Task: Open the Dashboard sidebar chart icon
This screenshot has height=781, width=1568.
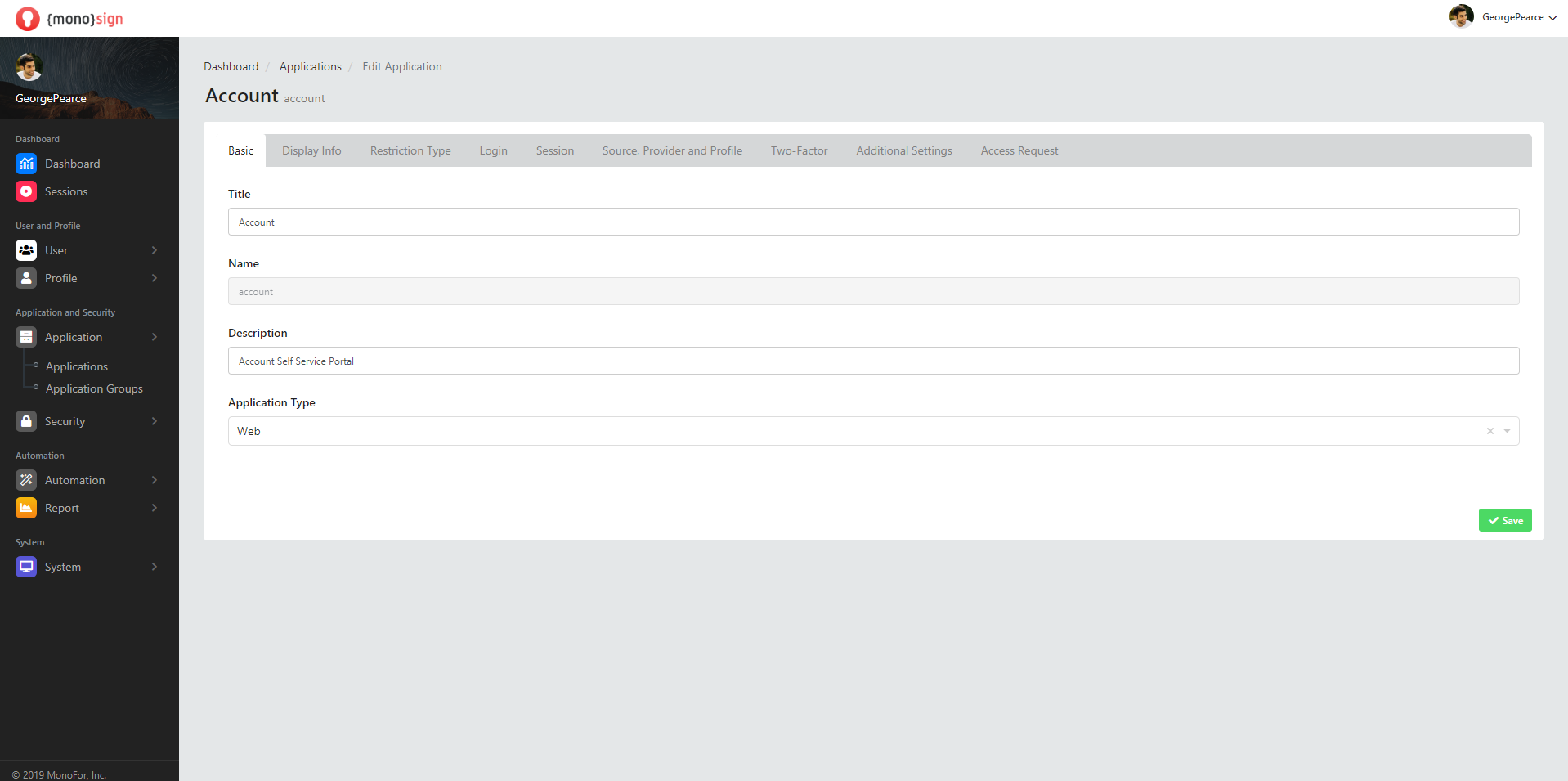Action: (26, 164)
